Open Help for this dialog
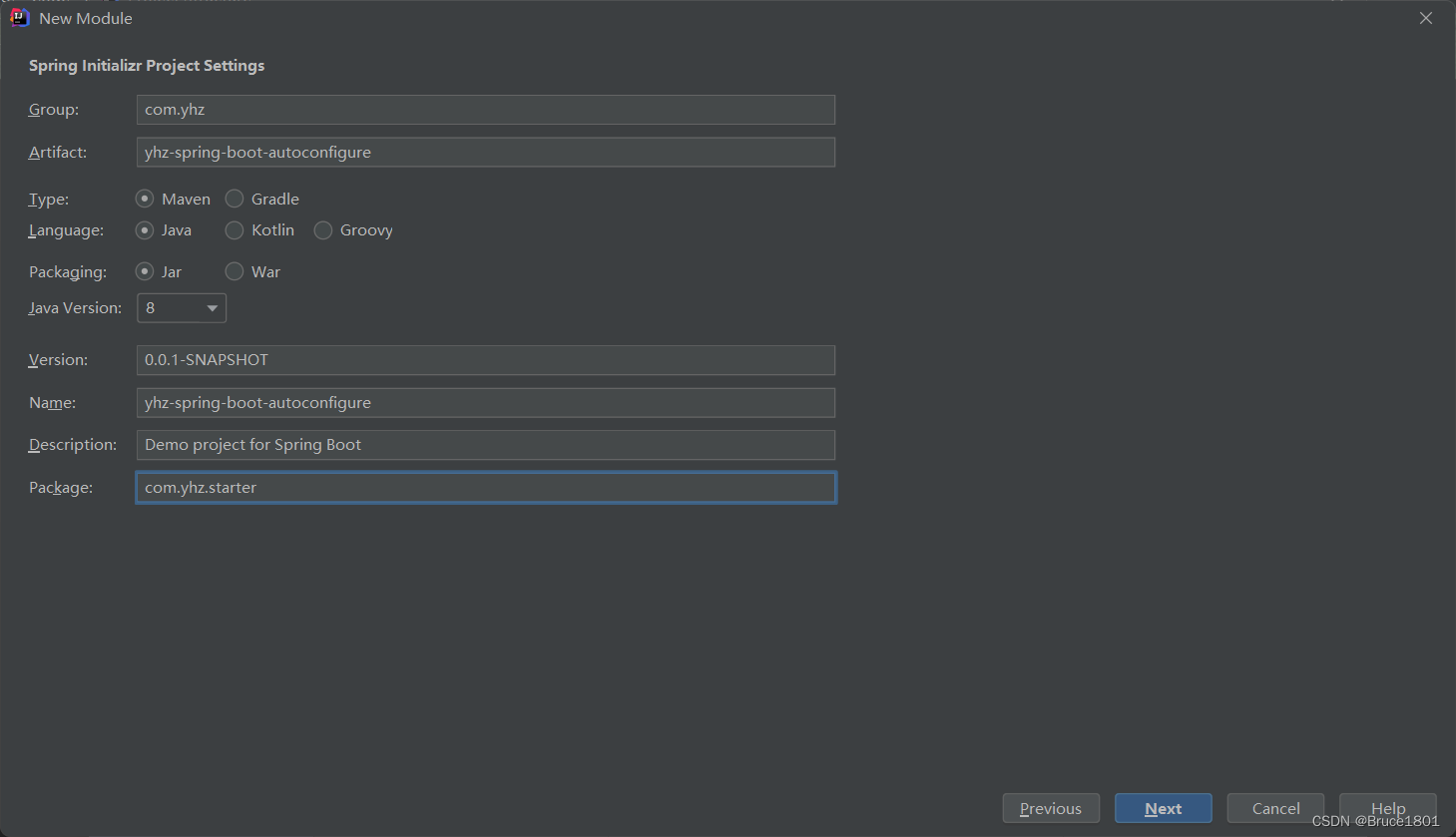Viewport: 1456px width, 837px height. [x=1388, y=807]
